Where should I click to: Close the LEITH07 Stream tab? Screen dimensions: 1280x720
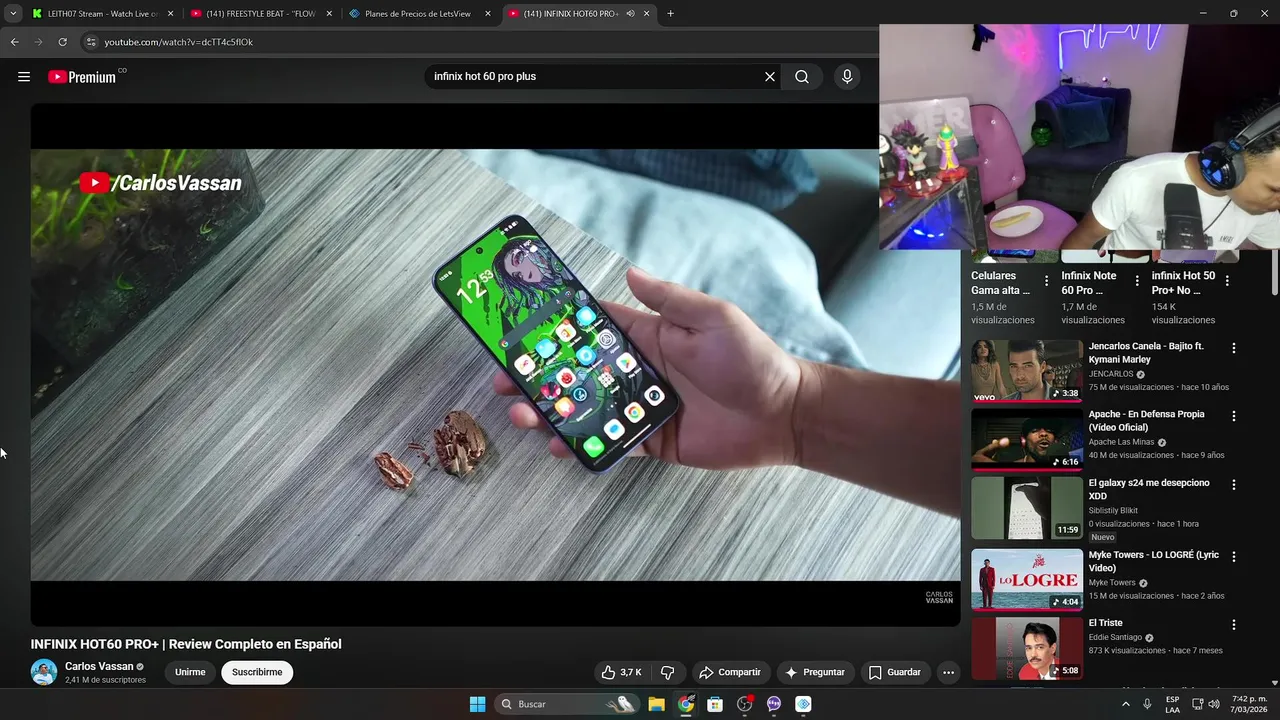(170, 14)
